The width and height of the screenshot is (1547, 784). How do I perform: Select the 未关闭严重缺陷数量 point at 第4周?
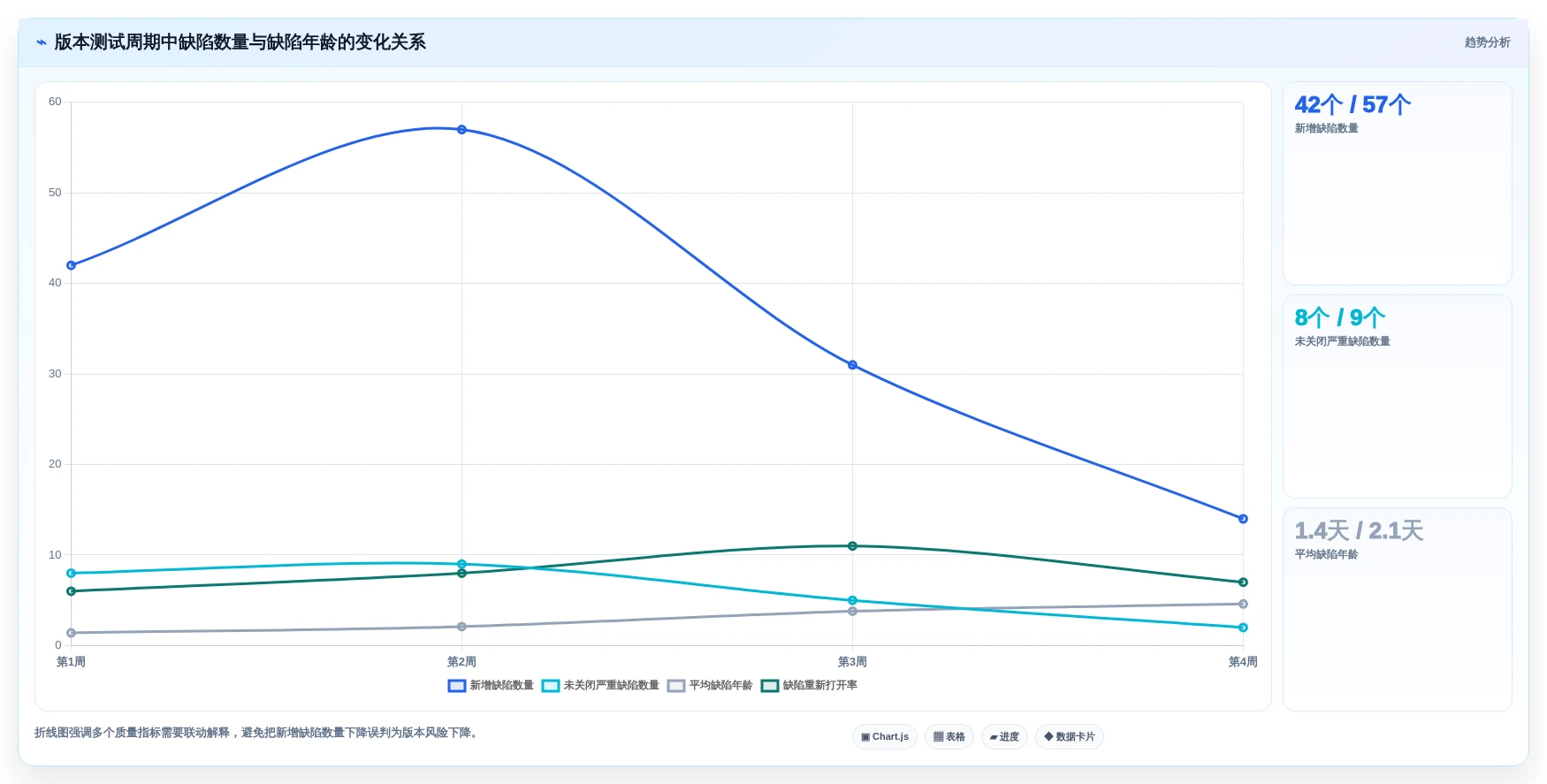tap(1243, 628)
